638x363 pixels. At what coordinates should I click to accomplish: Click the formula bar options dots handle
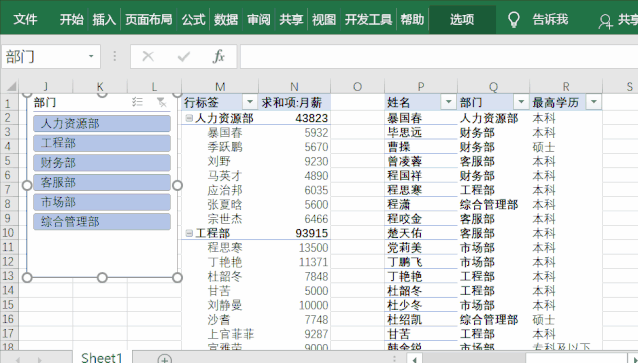click(115, 57)
